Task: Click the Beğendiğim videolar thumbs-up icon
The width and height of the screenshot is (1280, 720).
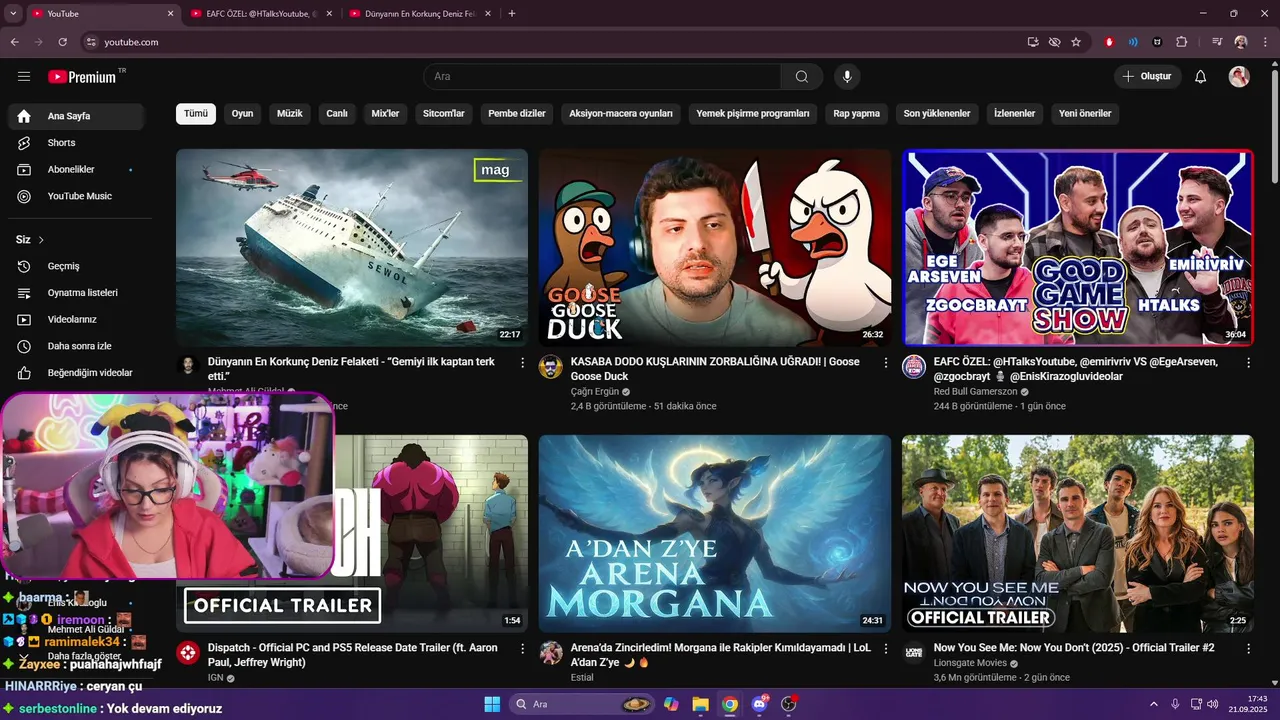Action: [x=24, y=373]
